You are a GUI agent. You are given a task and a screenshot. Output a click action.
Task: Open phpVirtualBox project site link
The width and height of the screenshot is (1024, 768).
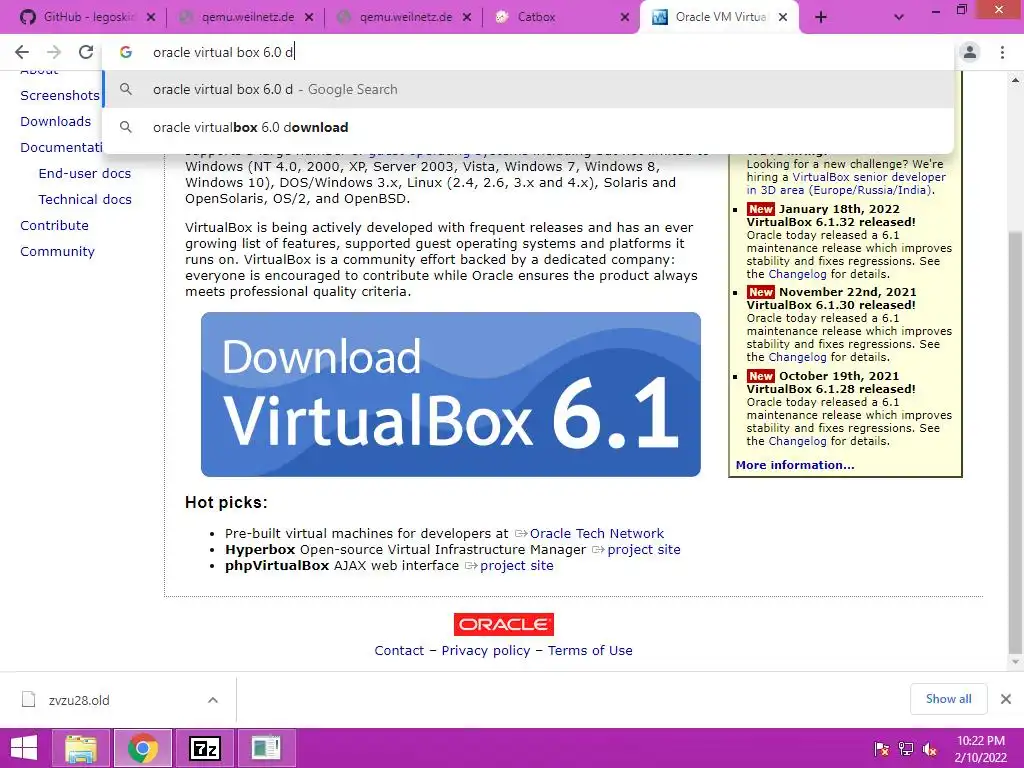coord(517,566)
